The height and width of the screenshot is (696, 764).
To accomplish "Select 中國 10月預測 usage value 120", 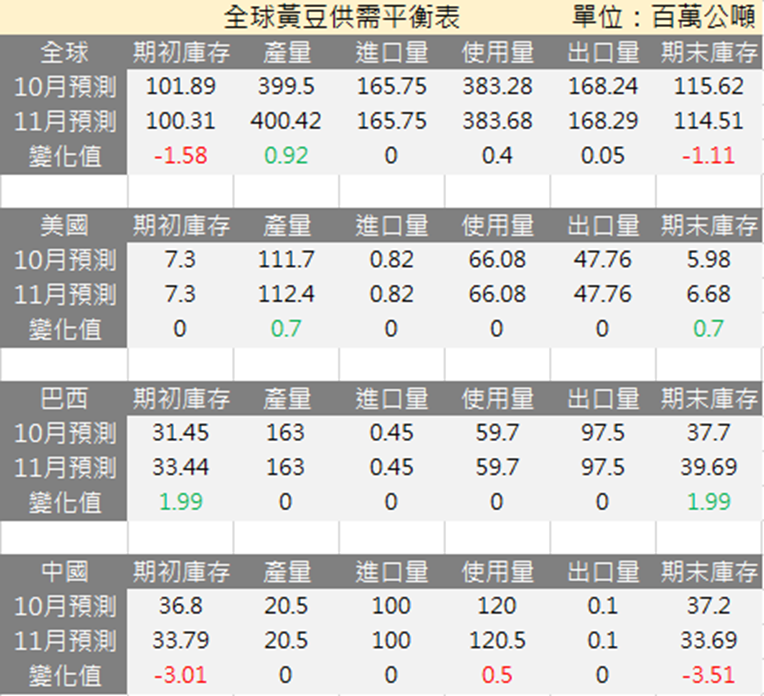I will [x=497, y=606].
